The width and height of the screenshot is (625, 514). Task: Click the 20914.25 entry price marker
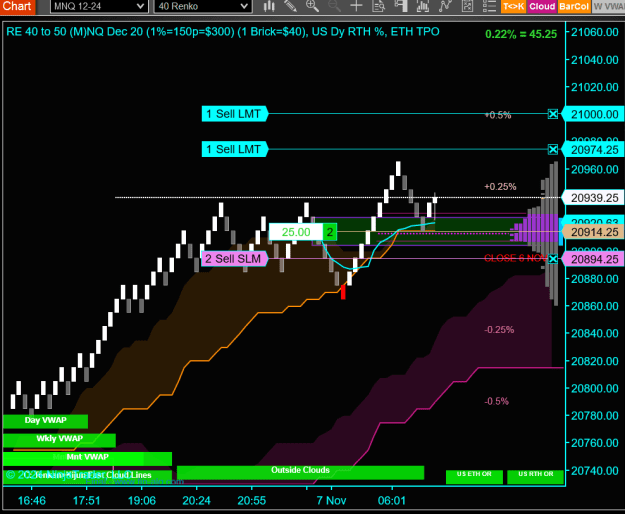594,232
